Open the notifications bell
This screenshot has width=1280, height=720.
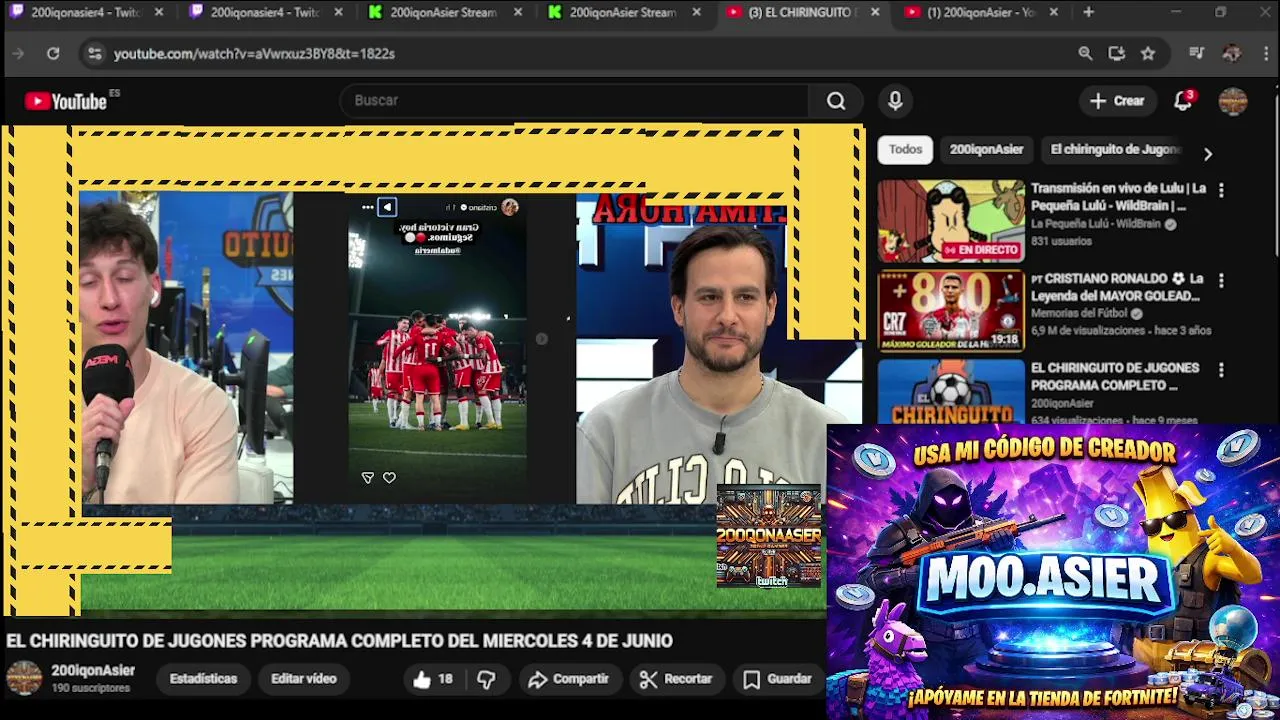(x=1183, y=100)
